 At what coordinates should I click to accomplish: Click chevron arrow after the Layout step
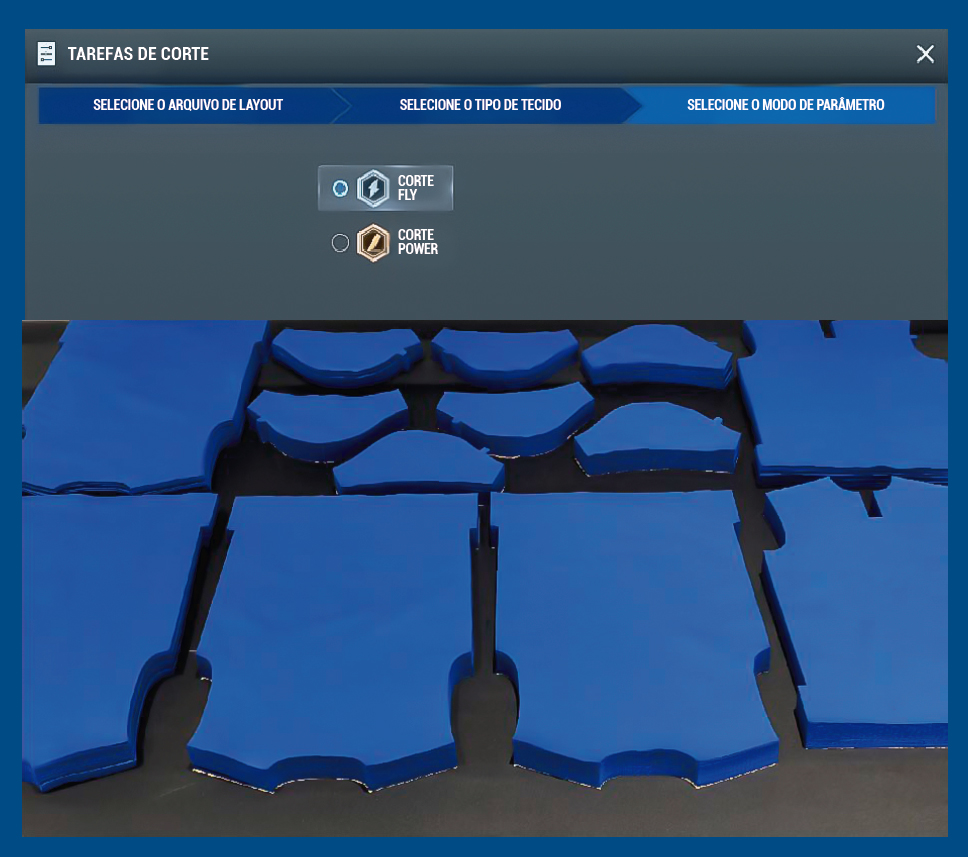click(x=341, y=105)
